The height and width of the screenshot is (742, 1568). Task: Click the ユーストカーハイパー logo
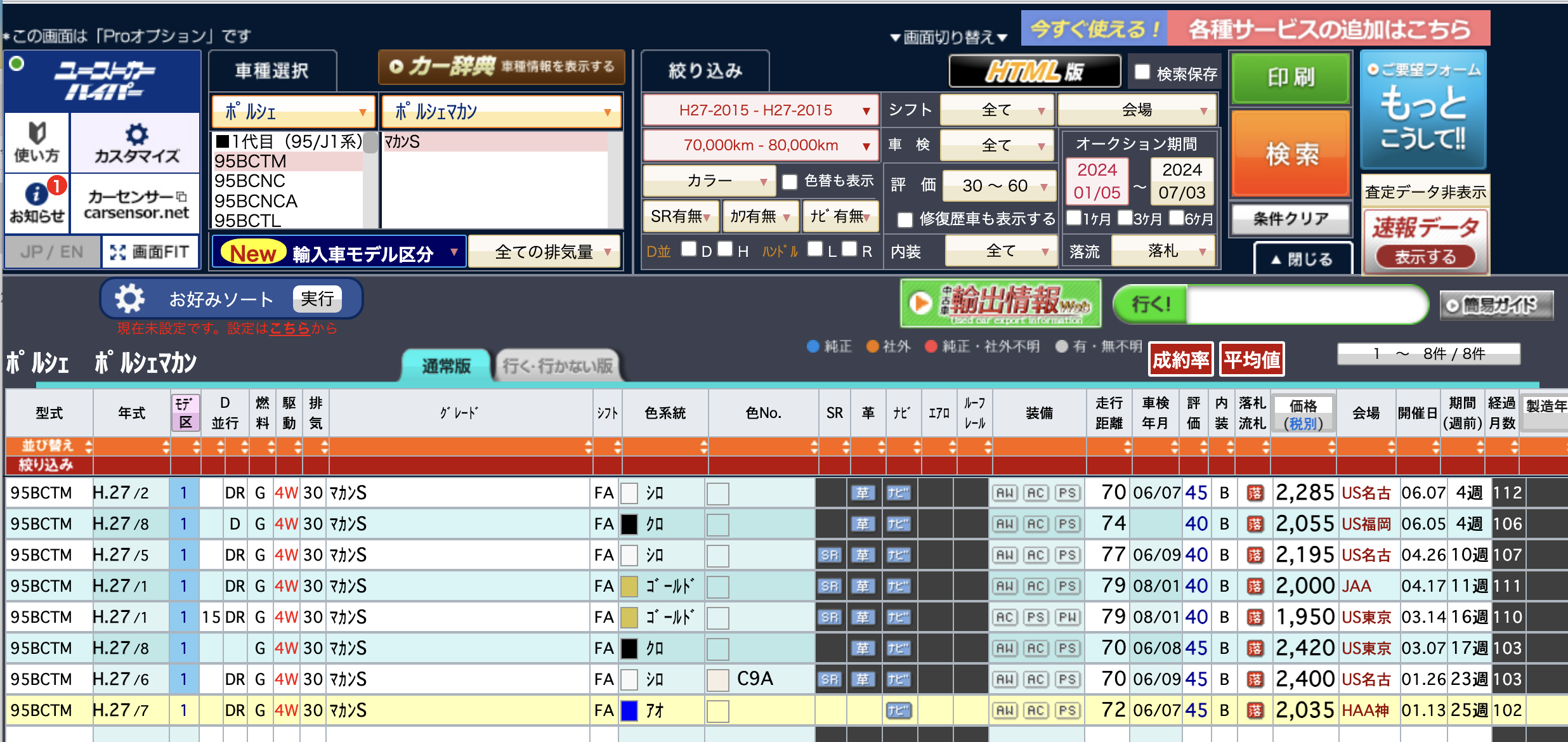coord(103,81)
